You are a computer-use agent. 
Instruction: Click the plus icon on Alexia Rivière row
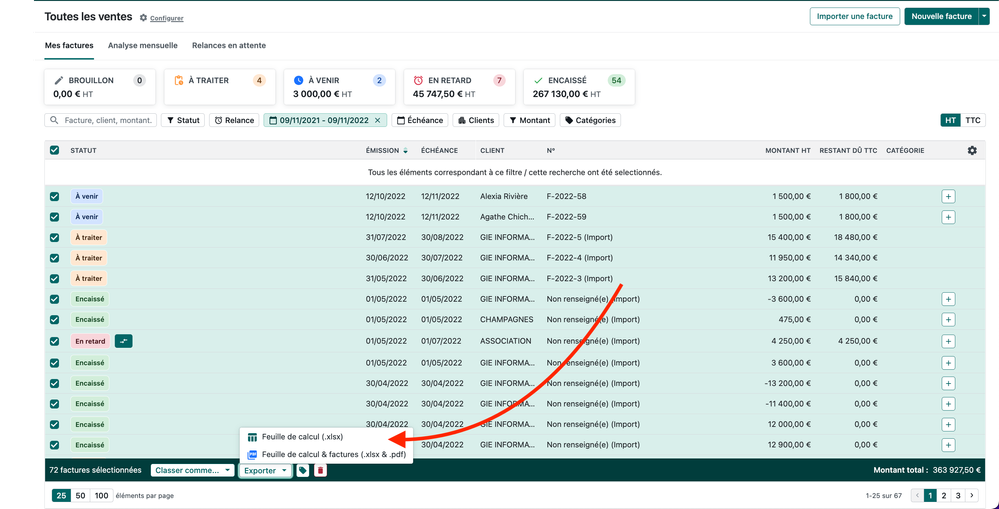[948, 196]
